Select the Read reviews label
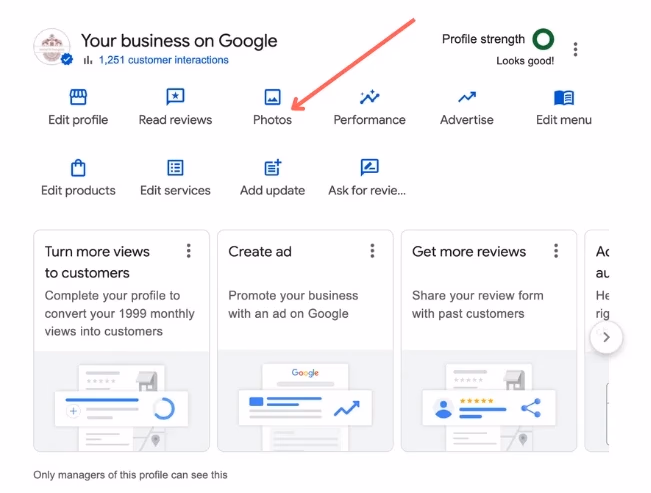 (x=175, y=120)
